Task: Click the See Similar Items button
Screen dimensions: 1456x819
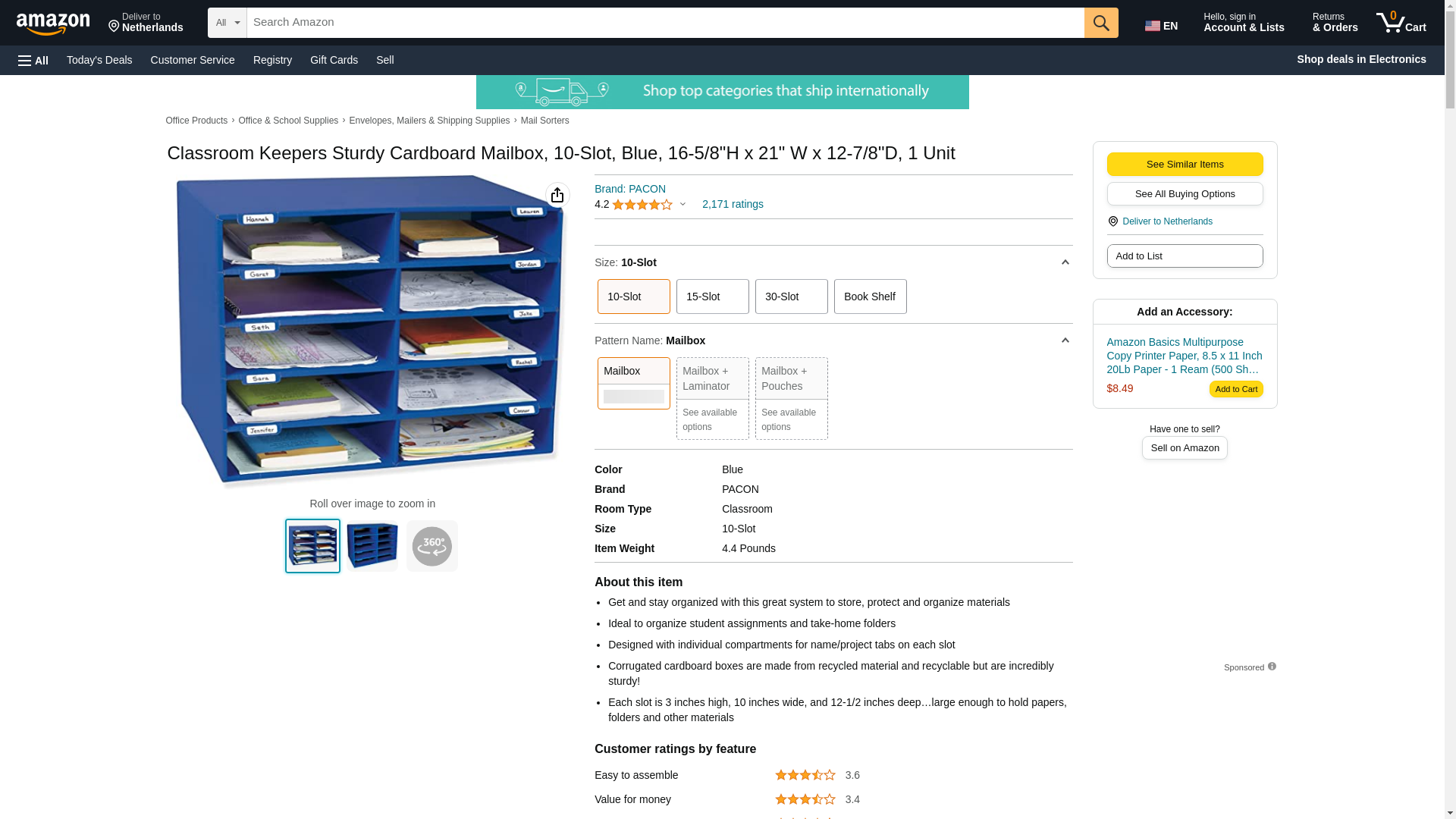Action: pyautogui.click(x=1184, y=165)
